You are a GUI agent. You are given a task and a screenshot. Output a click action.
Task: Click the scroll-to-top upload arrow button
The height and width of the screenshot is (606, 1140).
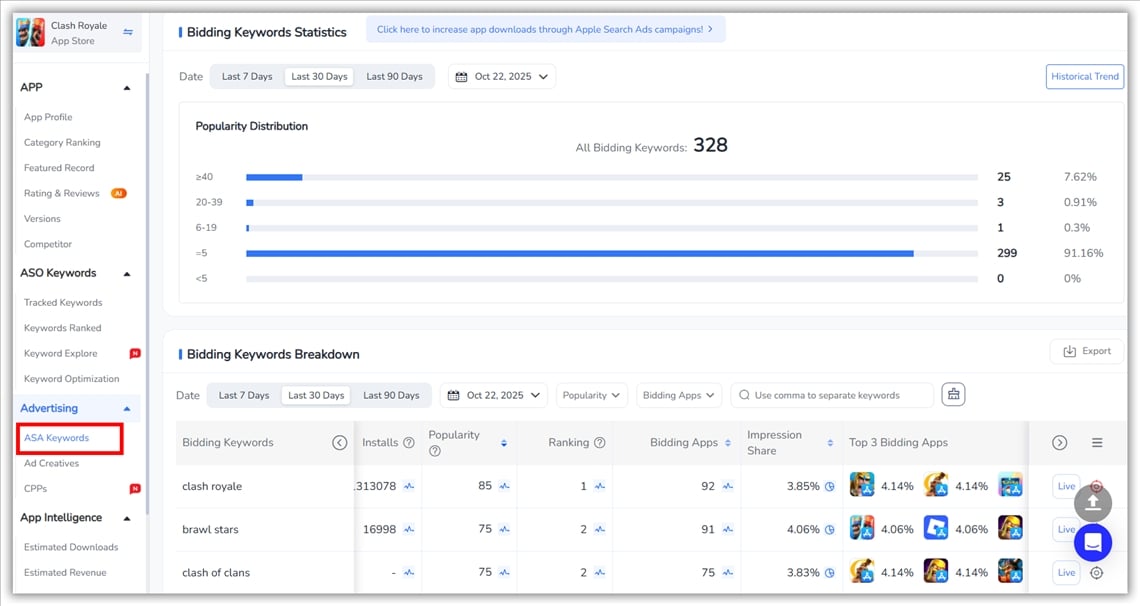tap(1092, 502)
